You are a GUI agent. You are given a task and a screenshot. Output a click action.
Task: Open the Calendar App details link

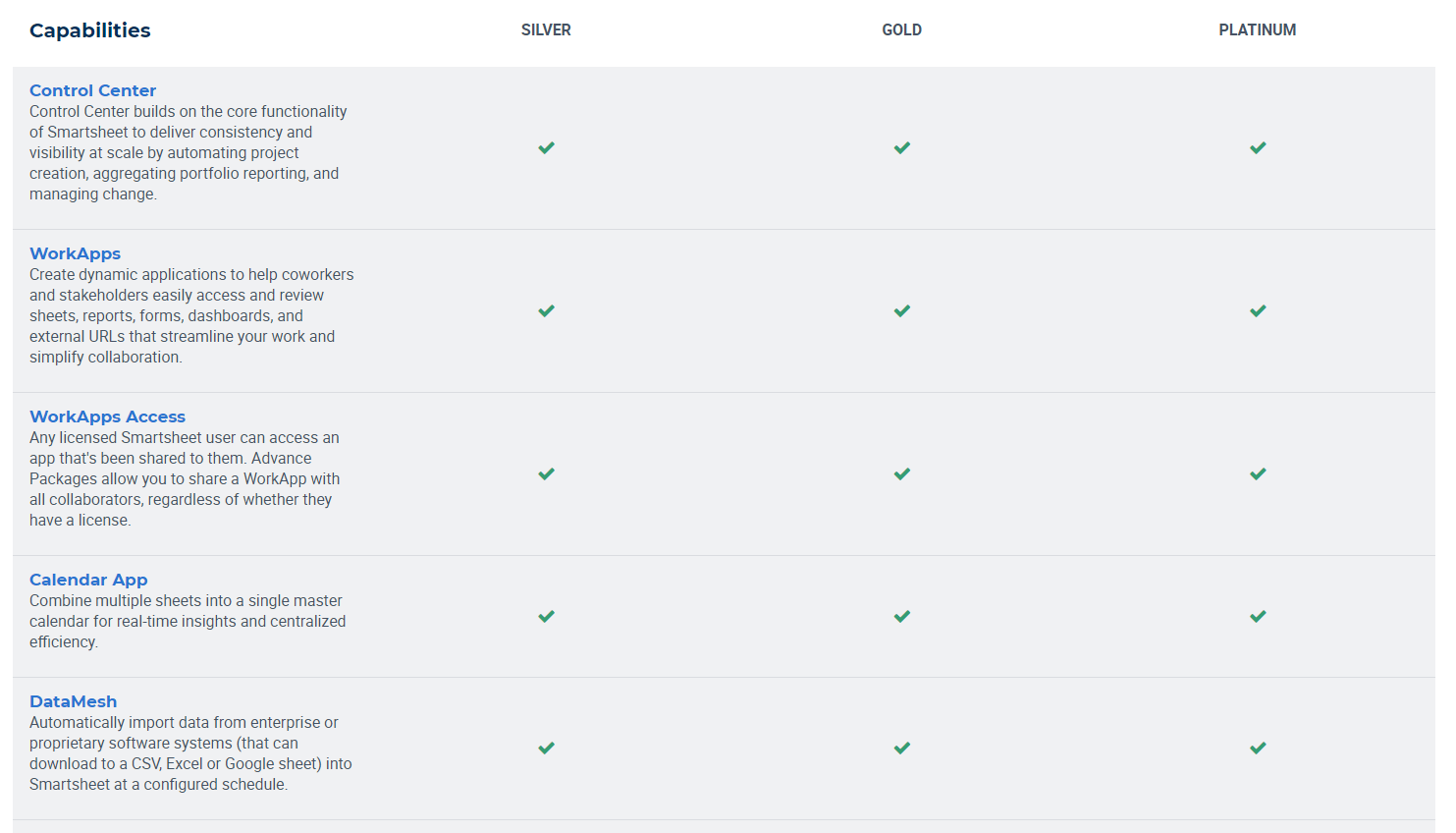point(88,579)
